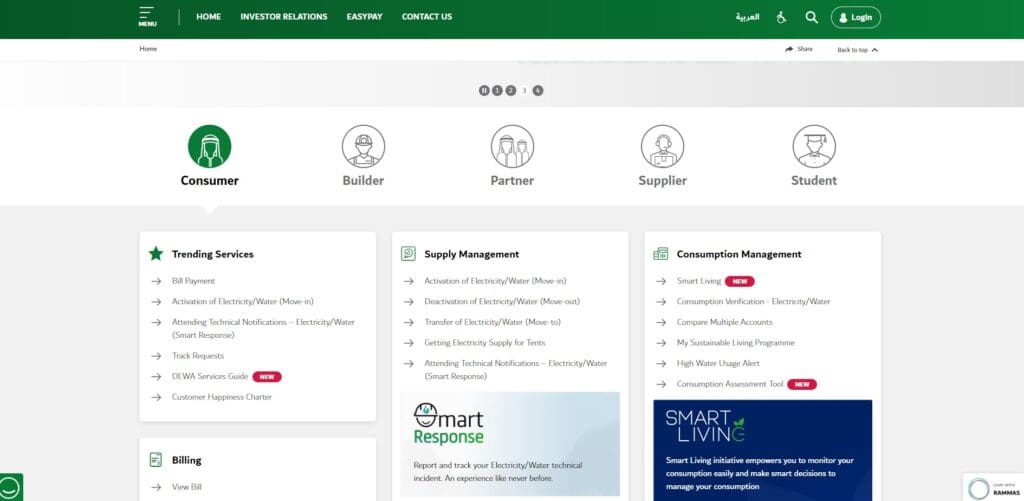Screen dimensions: 1024x501
Task: Click the NEW badge beside Smart Living
Action: click(x=739, y=282)
